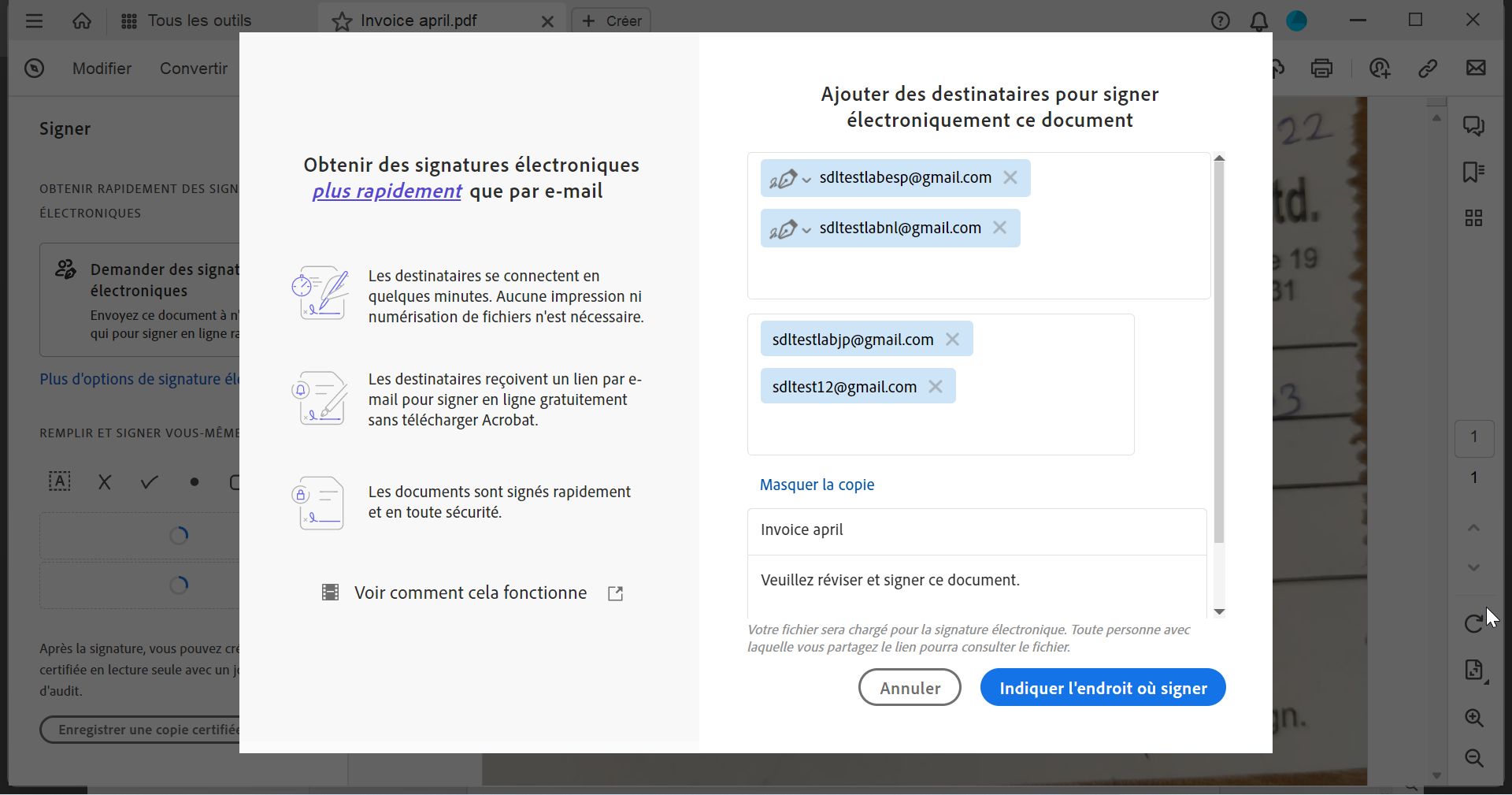Open the signer role dropdown for sdltestlabnl@gmail.com

coord(806,229)
